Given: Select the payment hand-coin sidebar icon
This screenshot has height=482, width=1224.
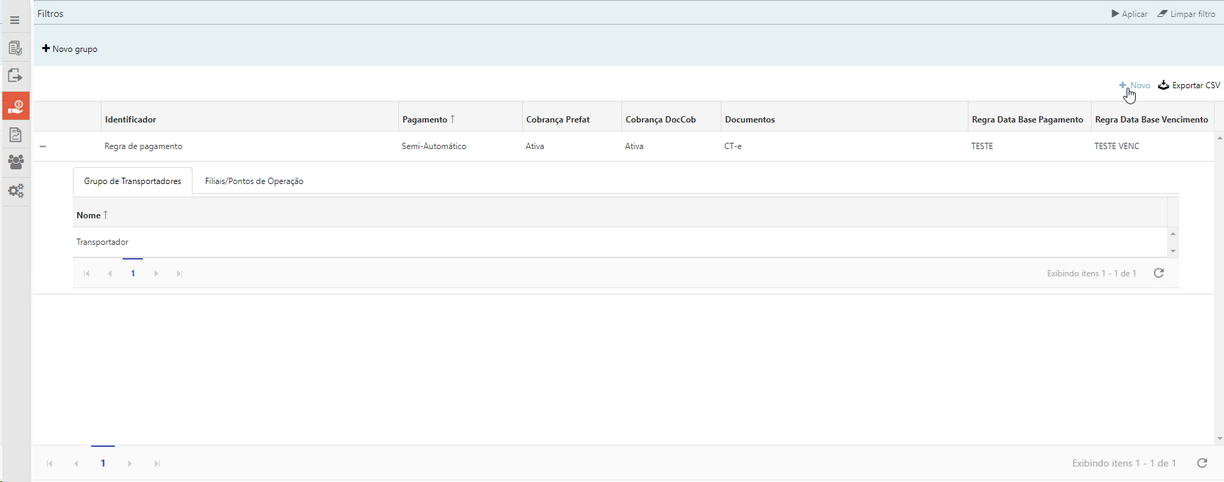Looking at the screenshot, I should tap(15, 105).
